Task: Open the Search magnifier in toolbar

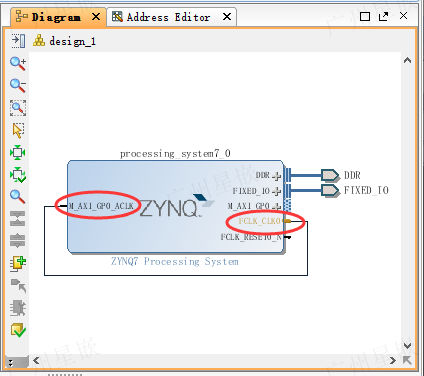Action: point(18,197)
